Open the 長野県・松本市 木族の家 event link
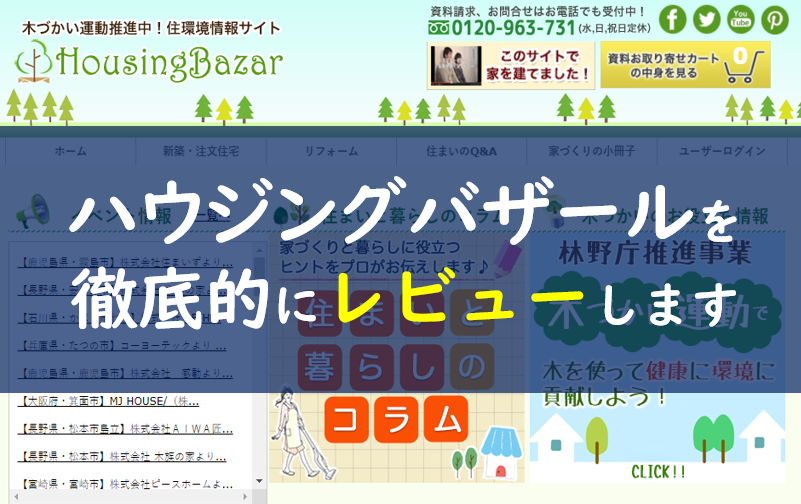 coord(122,457)
